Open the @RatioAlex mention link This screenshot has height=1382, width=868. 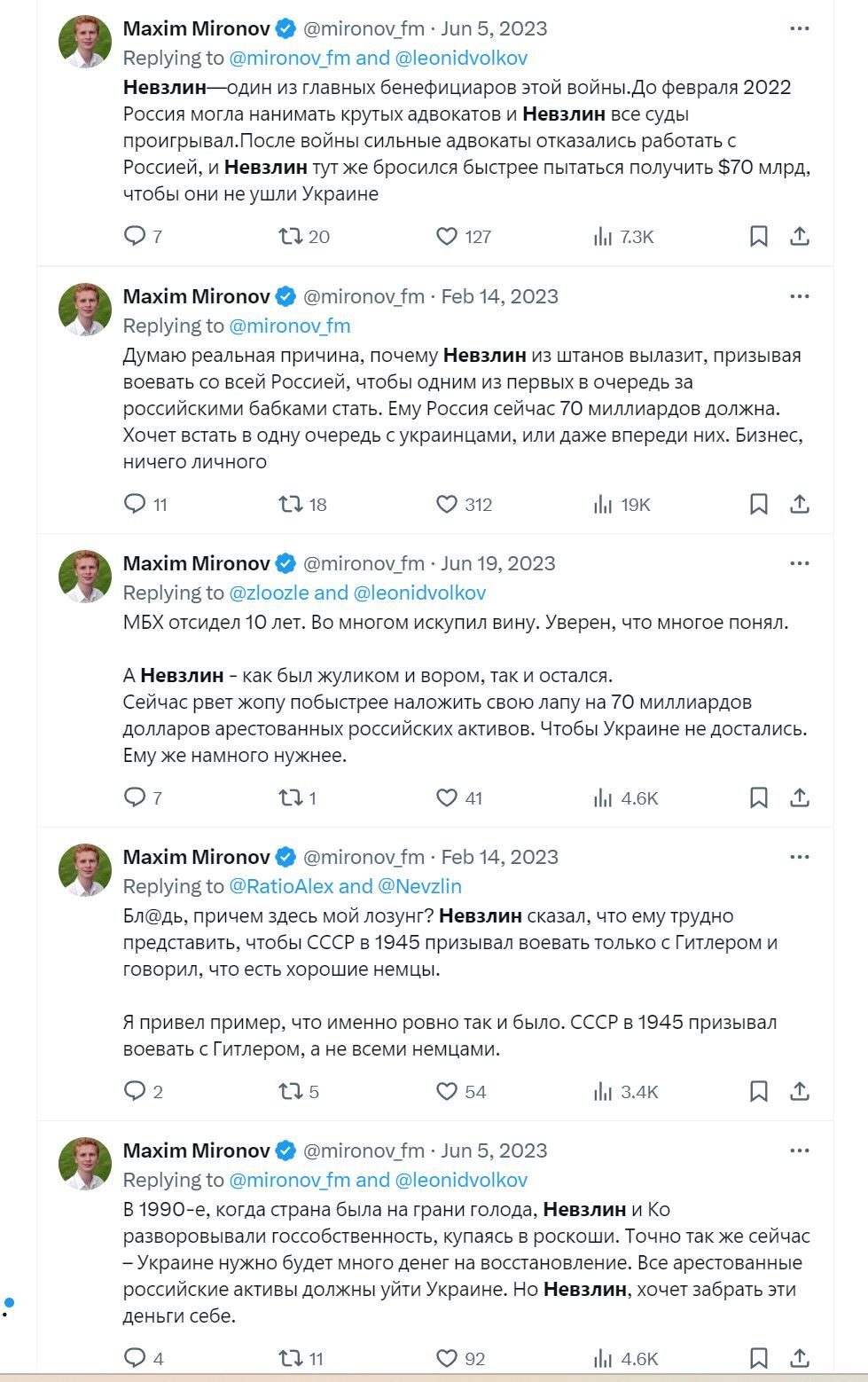tap(281, 886)
